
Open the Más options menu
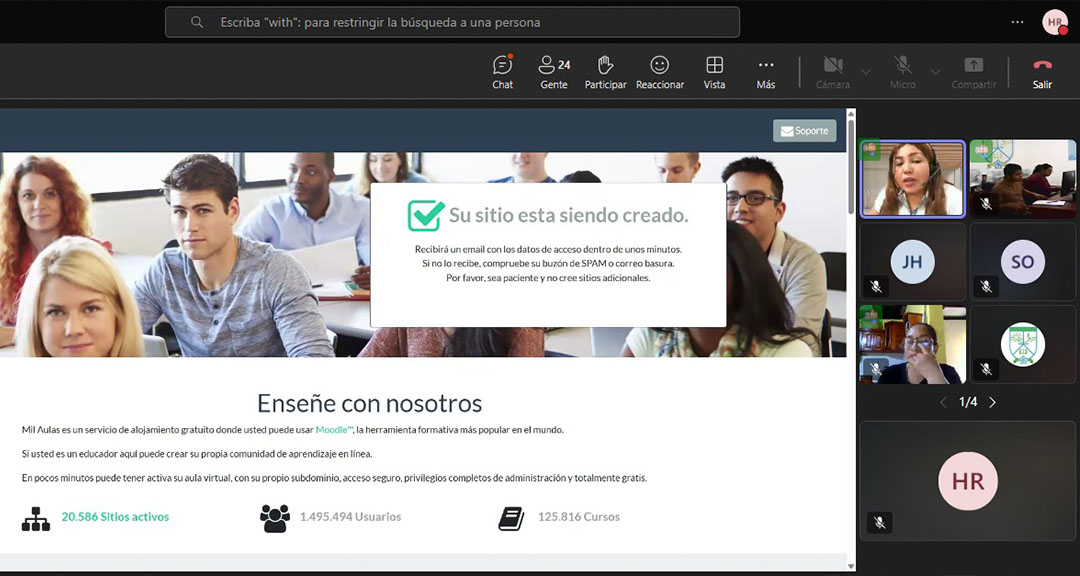point(765,71)
